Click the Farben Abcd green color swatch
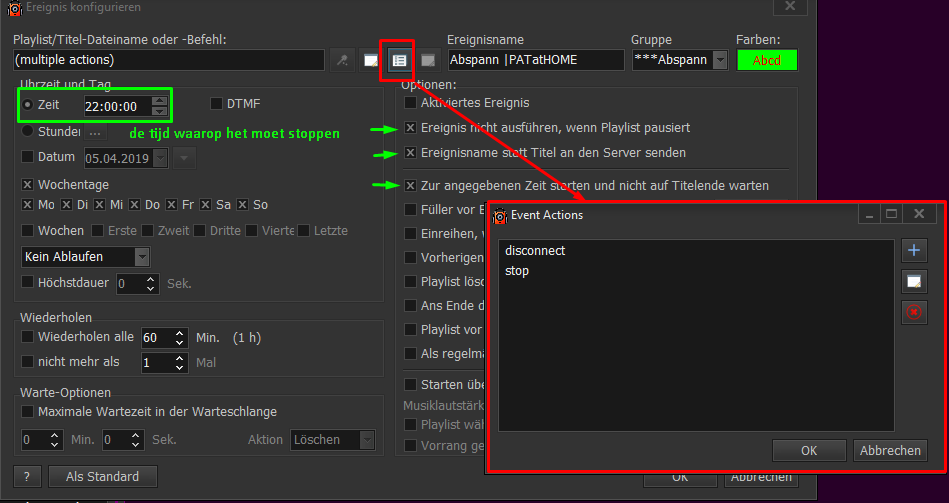 767,61
